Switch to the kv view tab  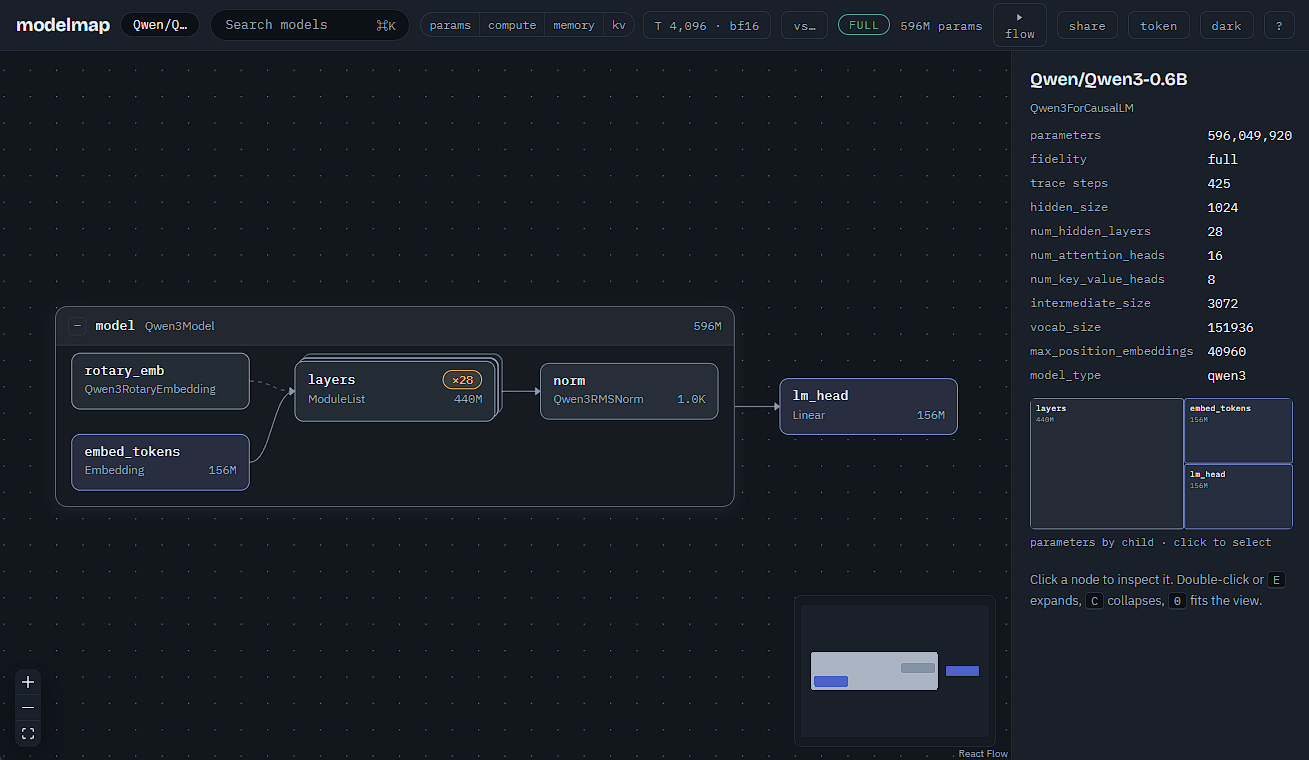pos(619,25)
